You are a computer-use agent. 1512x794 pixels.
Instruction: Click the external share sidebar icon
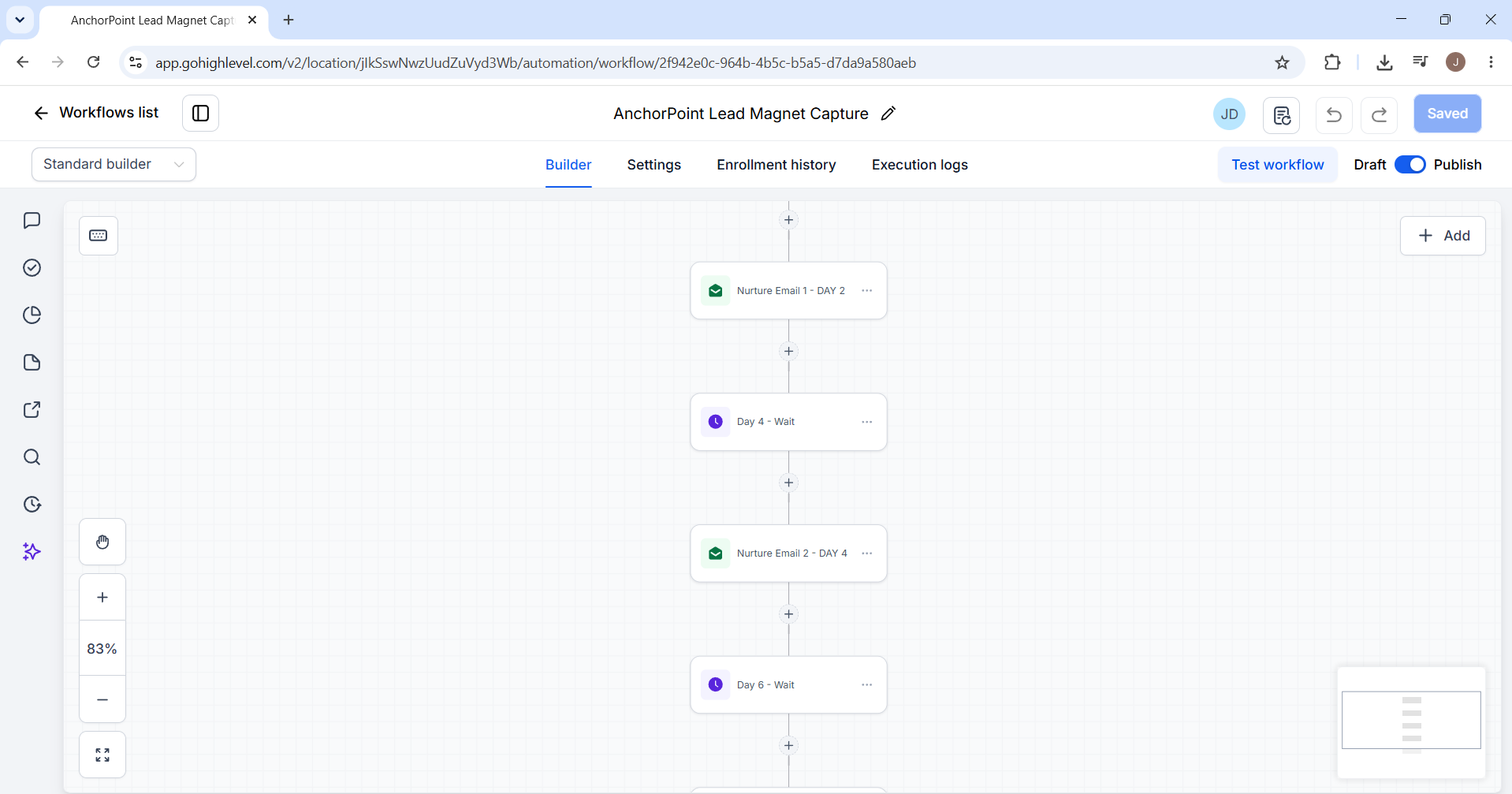tap(32, 410)
